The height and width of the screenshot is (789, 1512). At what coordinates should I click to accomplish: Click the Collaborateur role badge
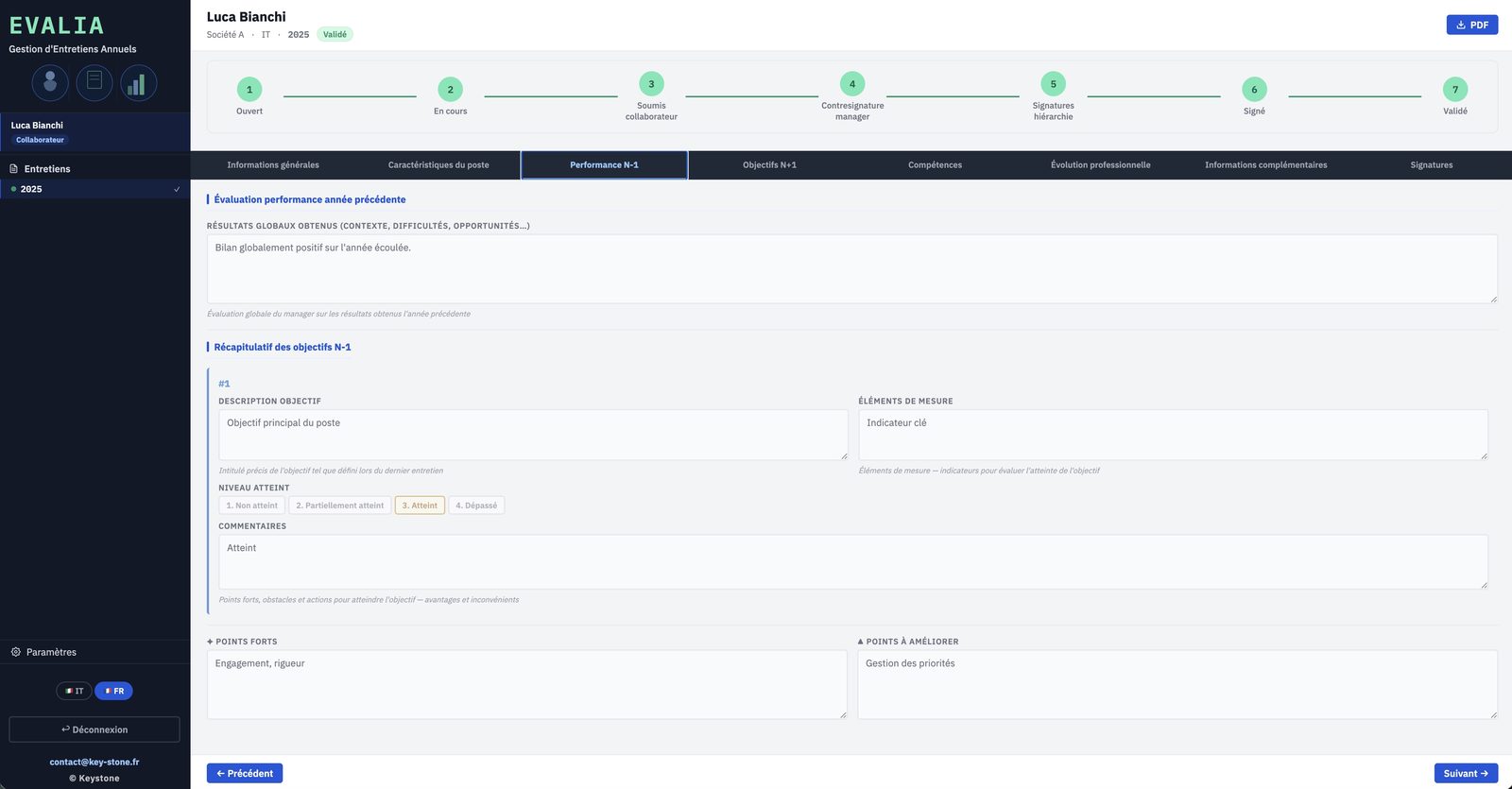40,140
